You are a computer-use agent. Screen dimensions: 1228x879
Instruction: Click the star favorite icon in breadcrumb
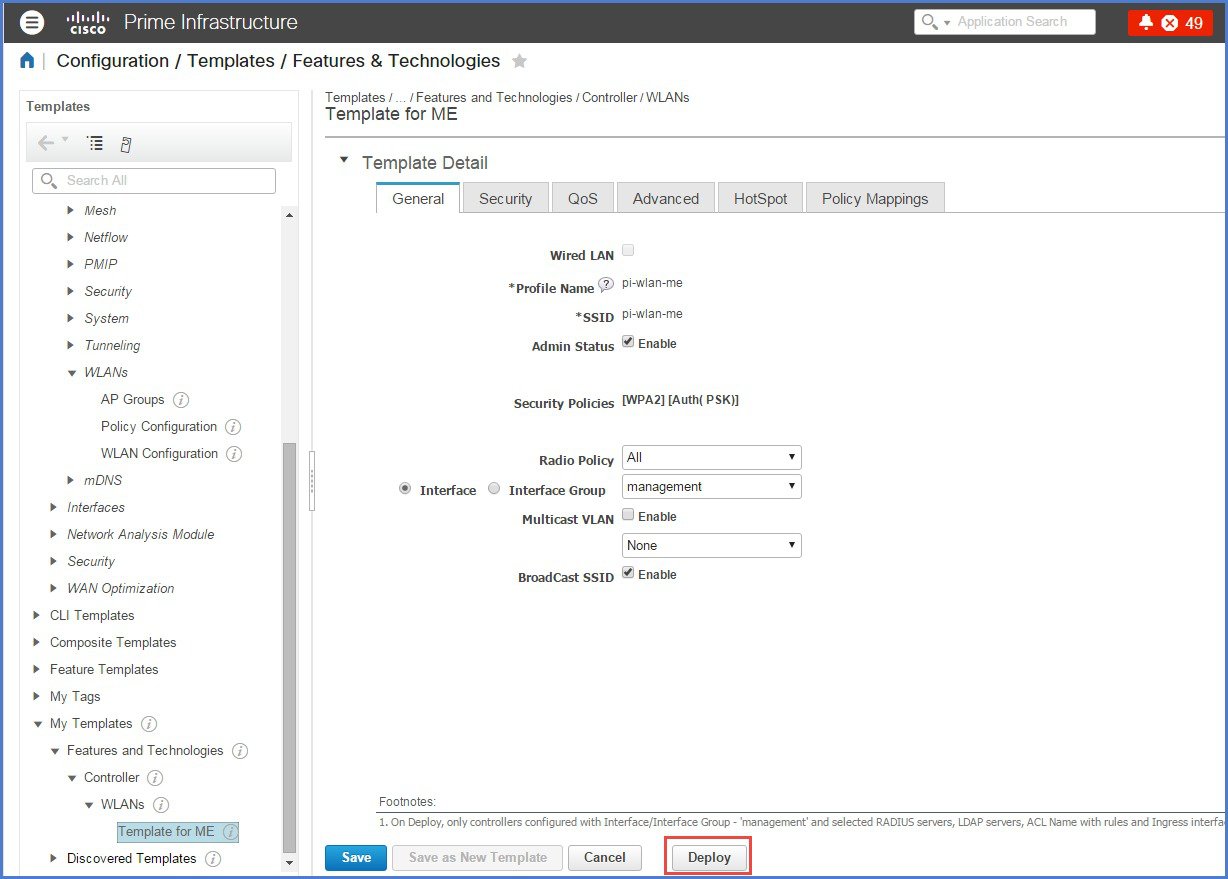[x=519, y=61]
